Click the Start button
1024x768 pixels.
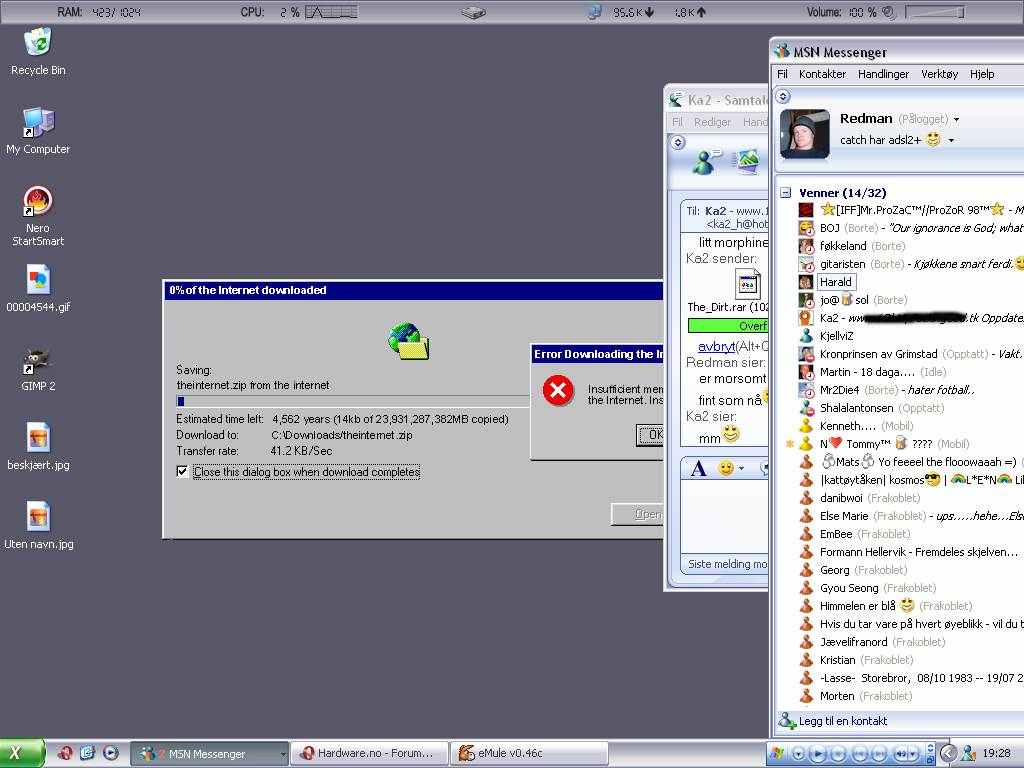click(x=22, y=753)
